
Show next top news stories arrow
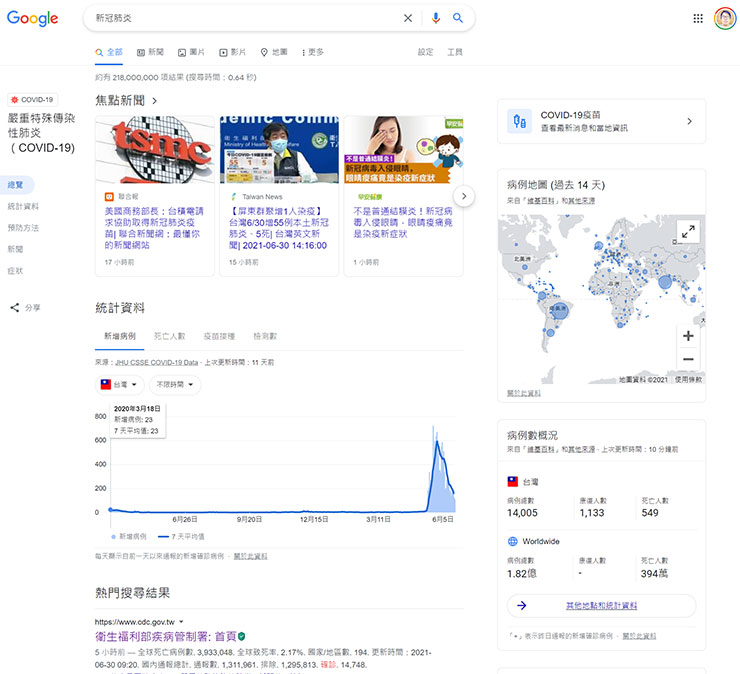click(x=464, y=196)
